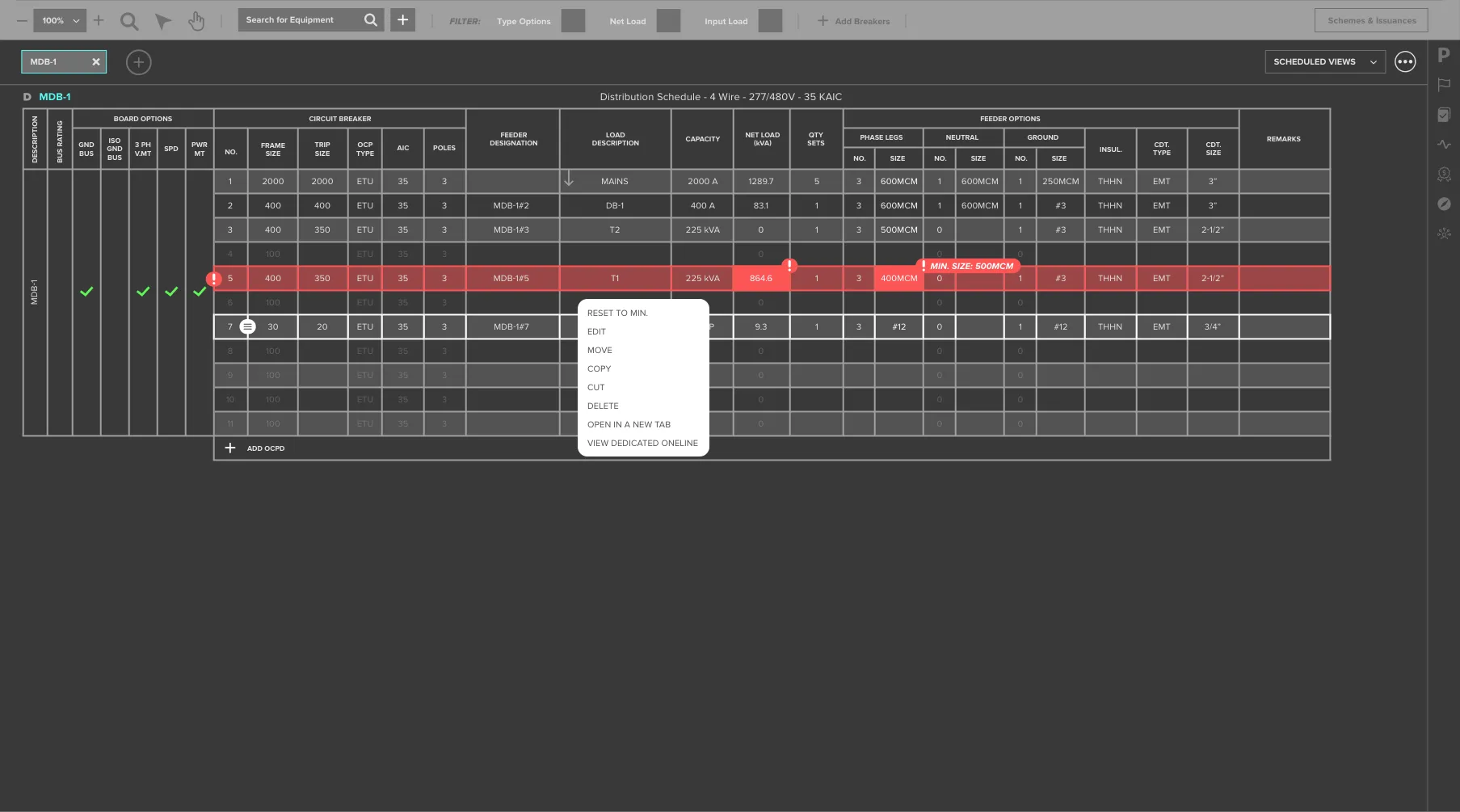1460x812 pixels.
Task: Expand the Scheduled Views dropdown
Action: pos(1325,61)
